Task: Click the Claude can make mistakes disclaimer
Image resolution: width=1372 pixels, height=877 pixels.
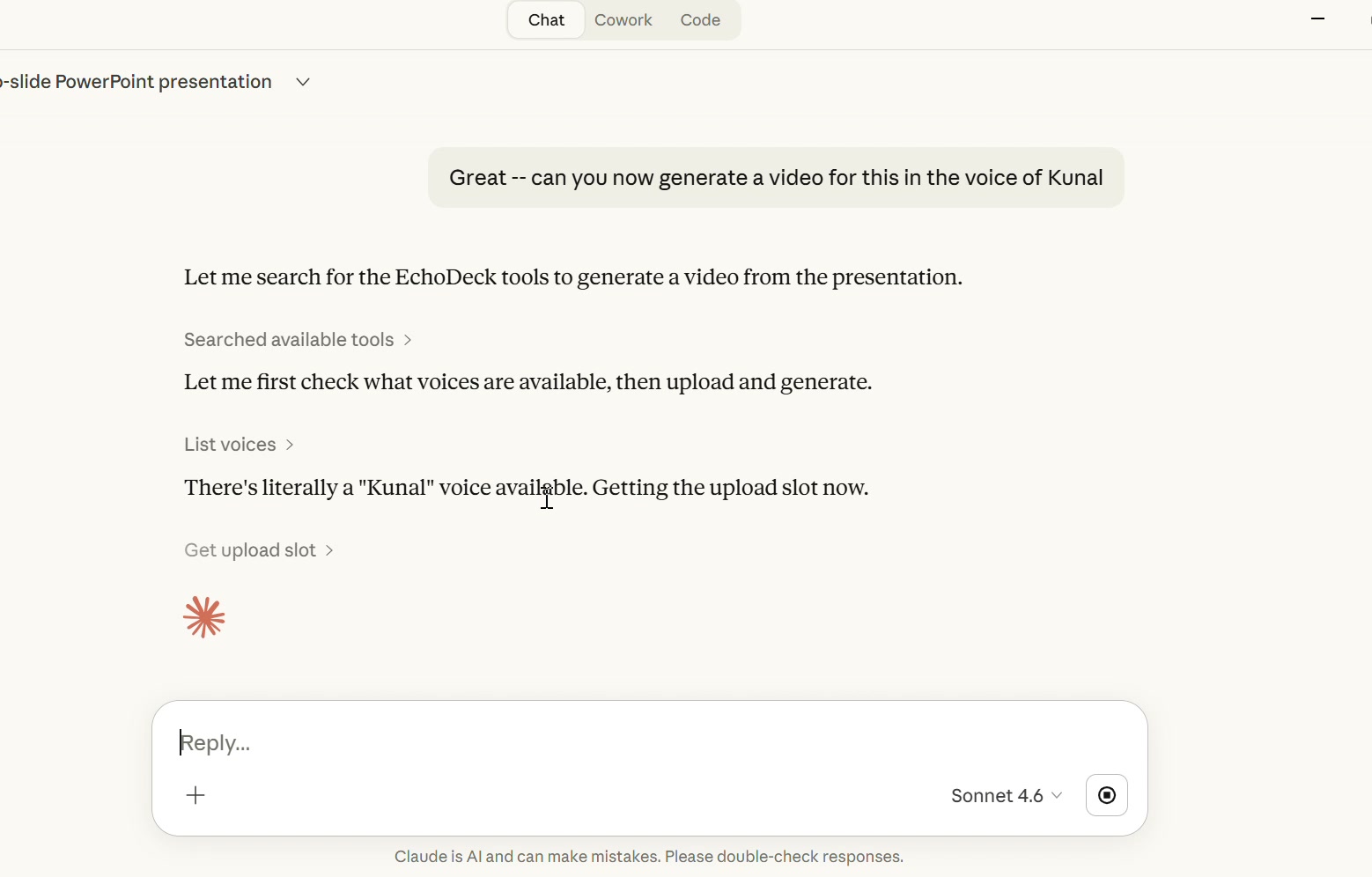Action: coord(649,856)
